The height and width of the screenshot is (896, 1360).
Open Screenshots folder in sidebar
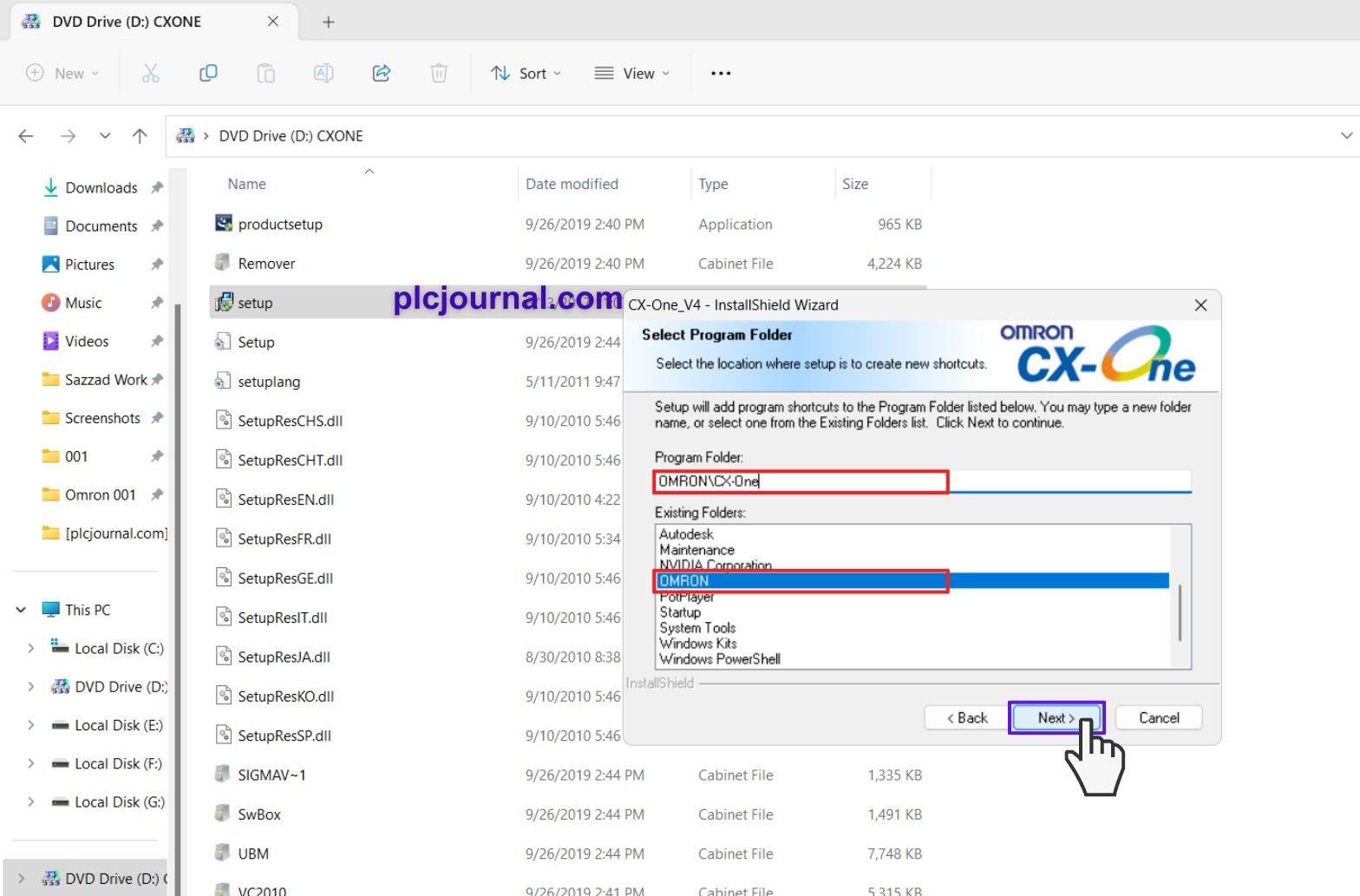(x=102, y=418)
